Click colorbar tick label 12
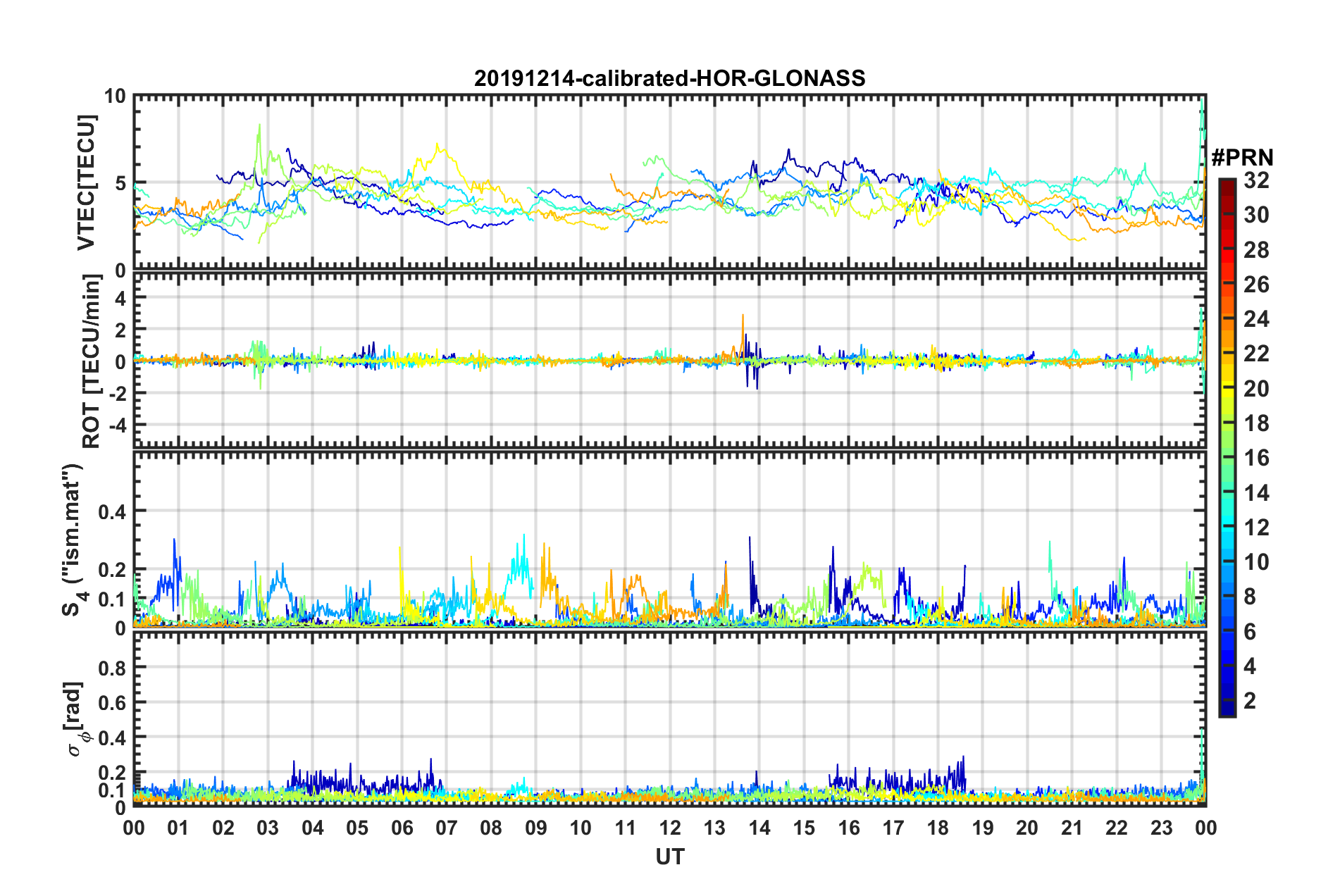1340x896 pixels. 1256,528
